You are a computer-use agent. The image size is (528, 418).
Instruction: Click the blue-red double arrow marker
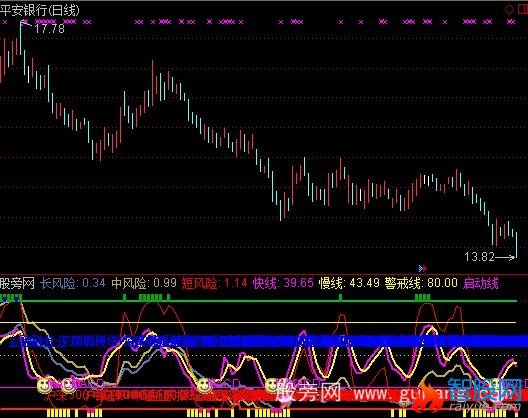click(x=423, y=268)
